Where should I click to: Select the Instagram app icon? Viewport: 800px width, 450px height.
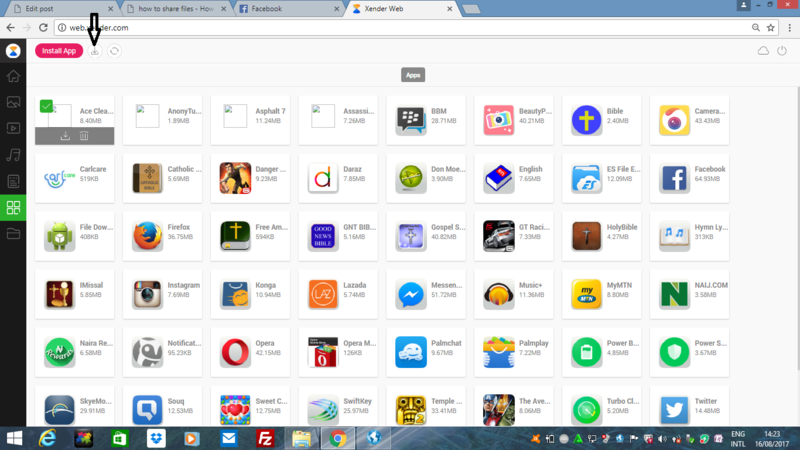pyautogui.click(x=147, y=294)
